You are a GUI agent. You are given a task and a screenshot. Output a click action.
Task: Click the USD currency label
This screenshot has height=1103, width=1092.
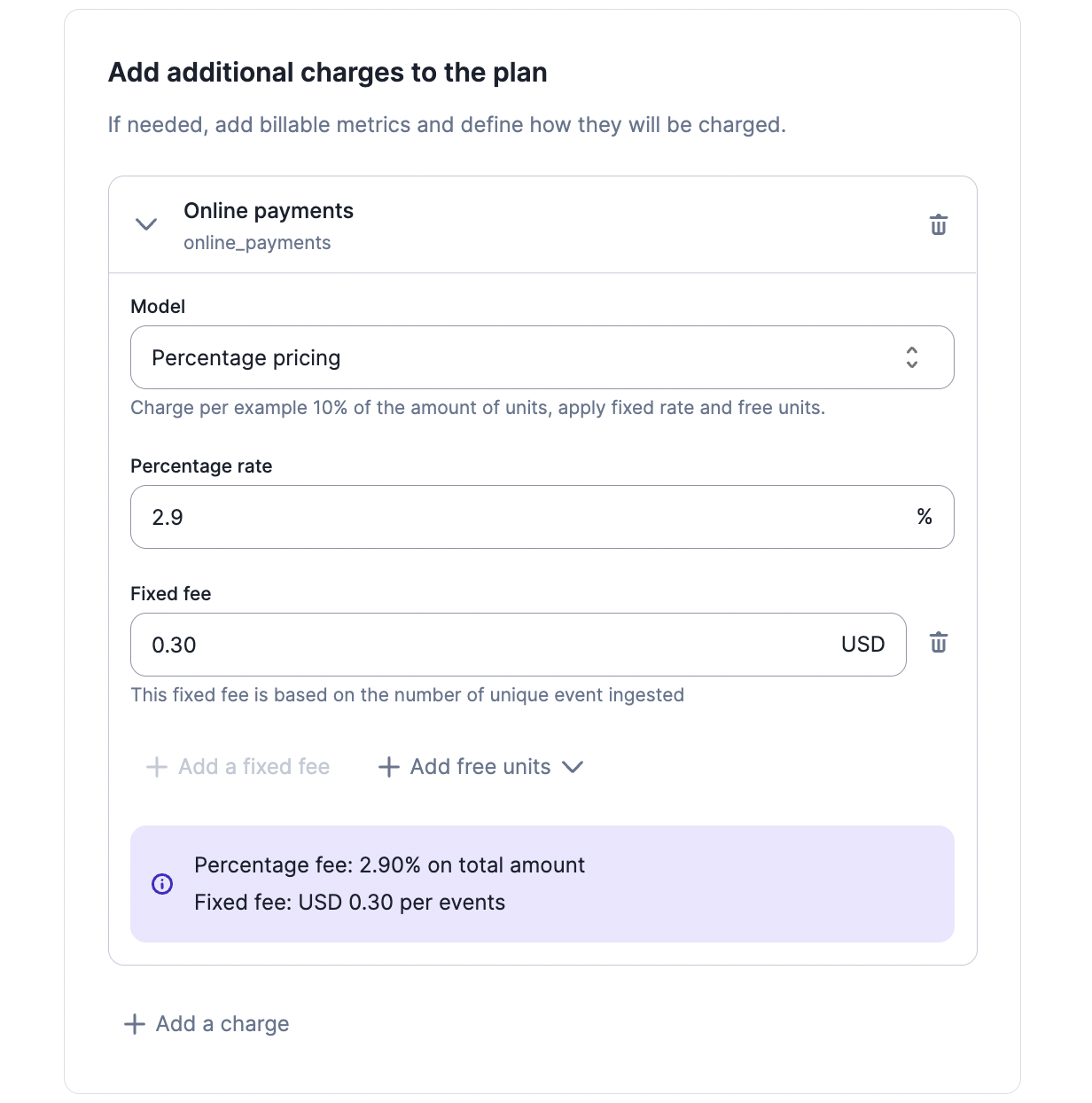click(863, 645)
